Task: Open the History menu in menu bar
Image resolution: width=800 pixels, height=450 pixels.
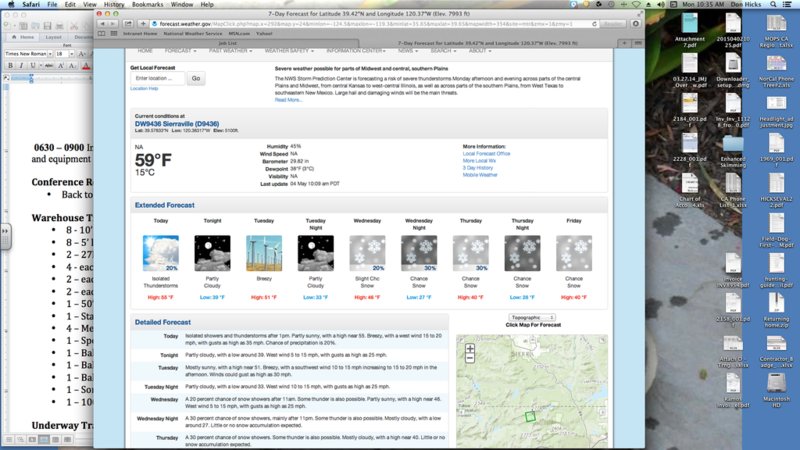Action: point(114,4)
